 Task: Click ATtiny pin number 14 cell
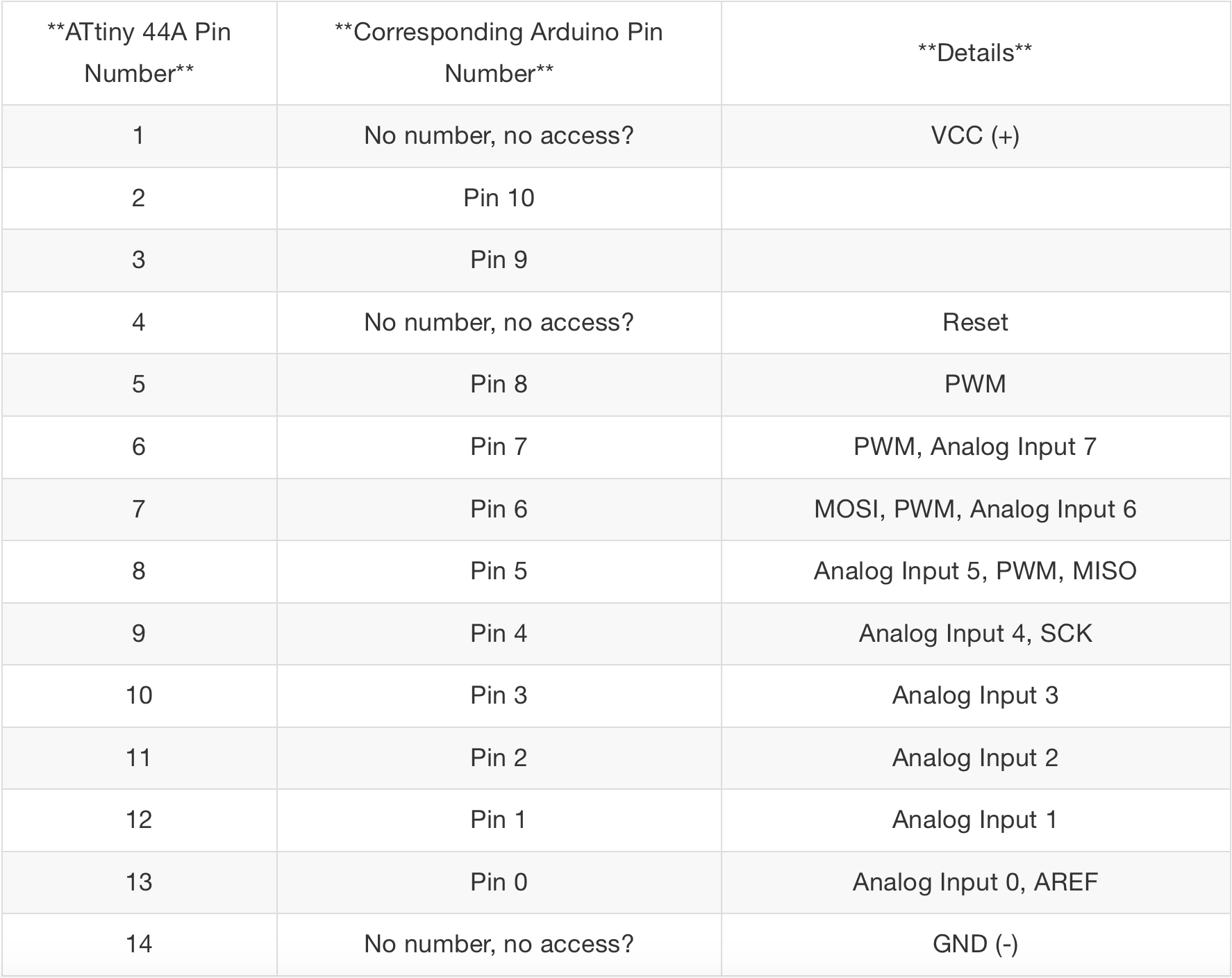[139, 944]
